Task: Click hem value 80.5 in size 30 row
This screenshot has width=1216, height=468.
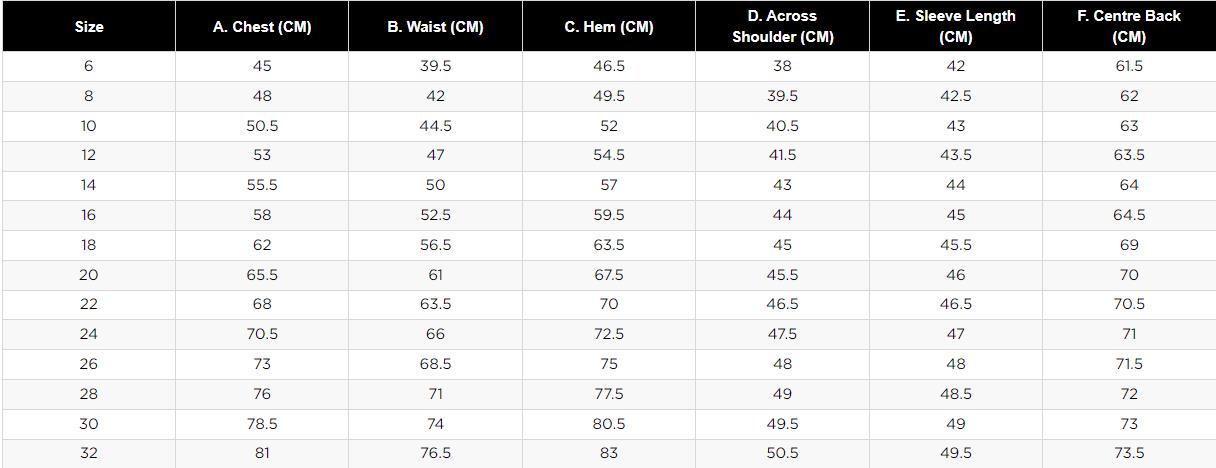Action: (x=609, y=424)
